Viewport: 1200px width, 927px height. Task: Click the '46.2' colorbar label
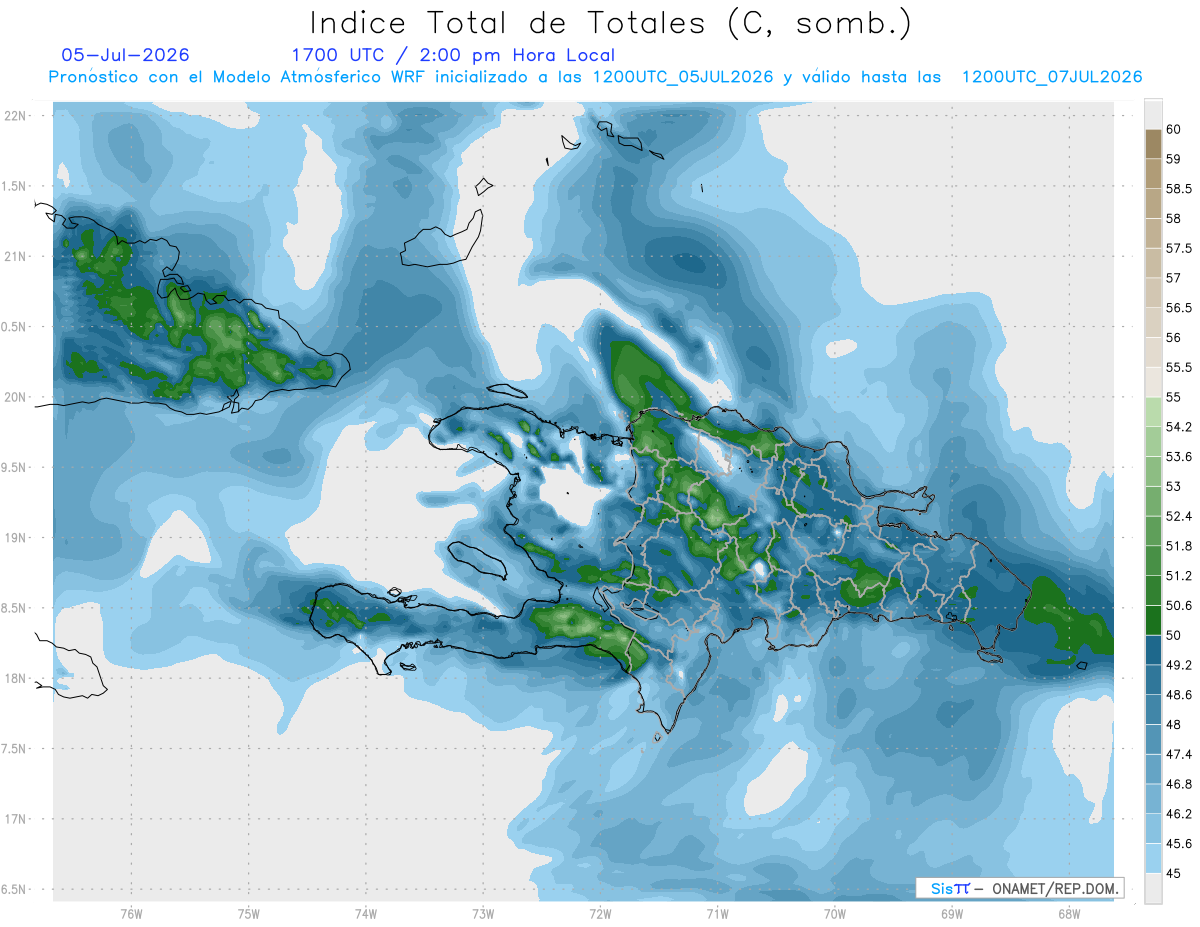tap(1179, 814)
